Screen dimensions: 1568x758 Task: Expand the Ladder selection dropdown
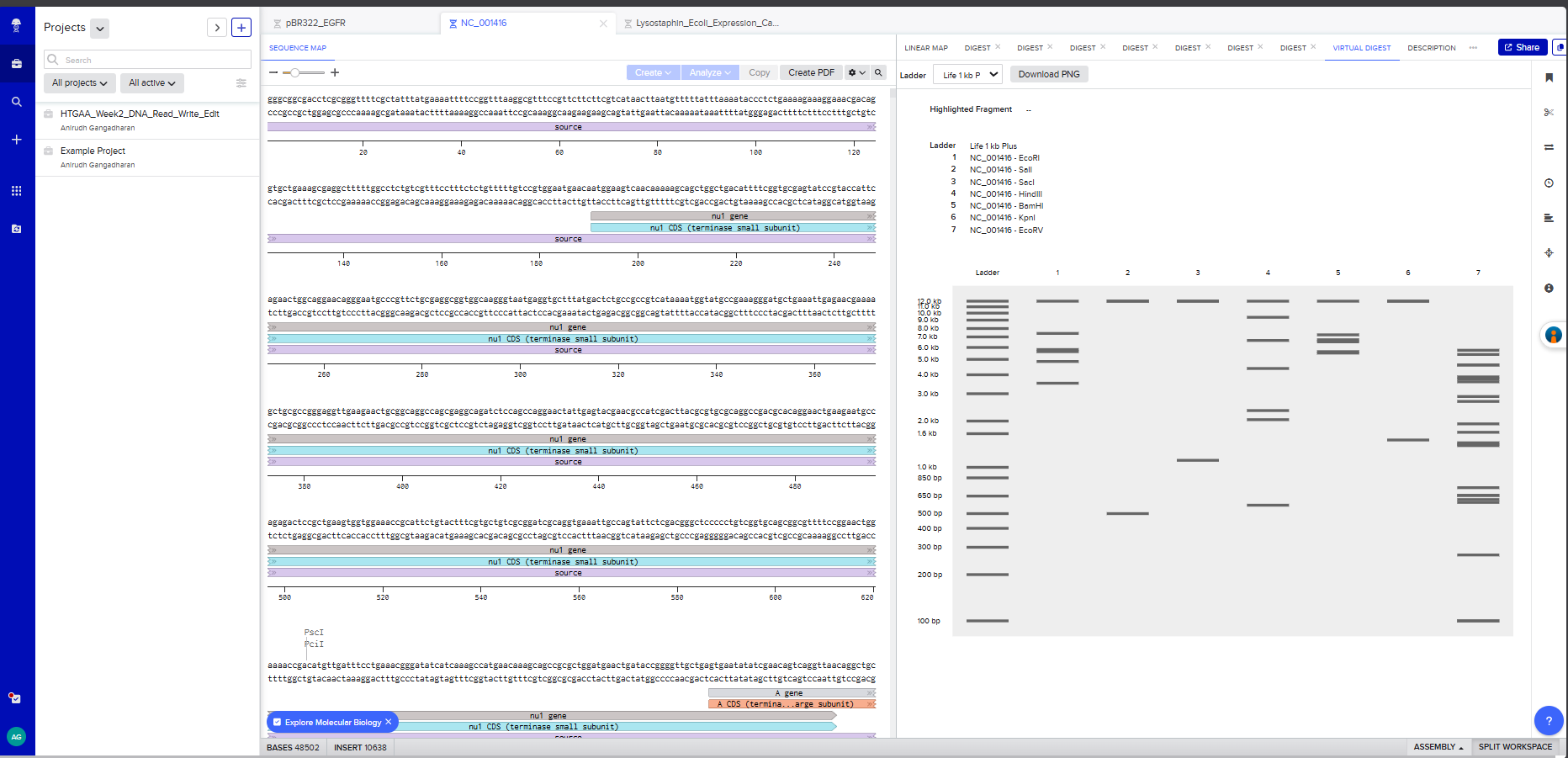point(968,75)
